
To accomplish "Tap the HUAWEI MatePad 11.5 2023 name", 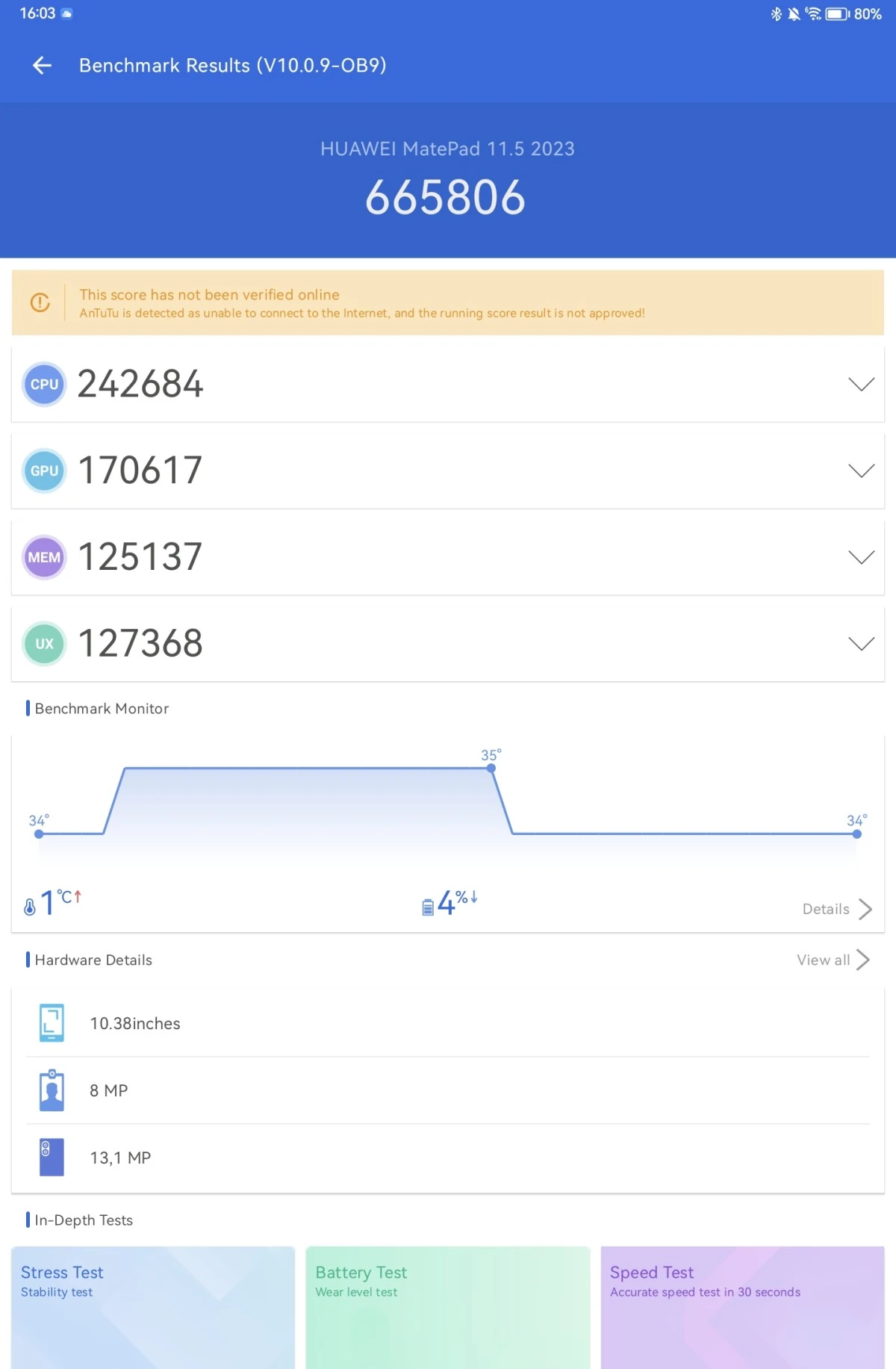I will coord(447,149).
